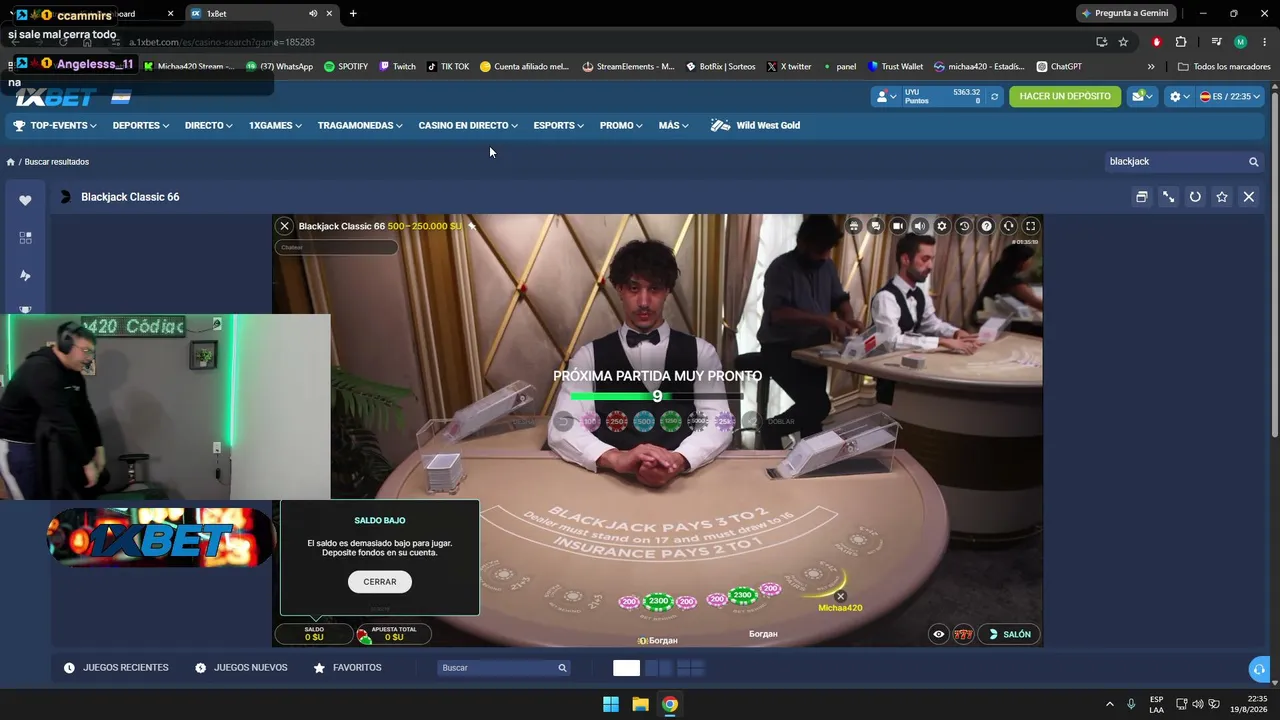Expand the PROMO dropdown
This screenshot has width=1280, height=720.
[x=621, y=126]
